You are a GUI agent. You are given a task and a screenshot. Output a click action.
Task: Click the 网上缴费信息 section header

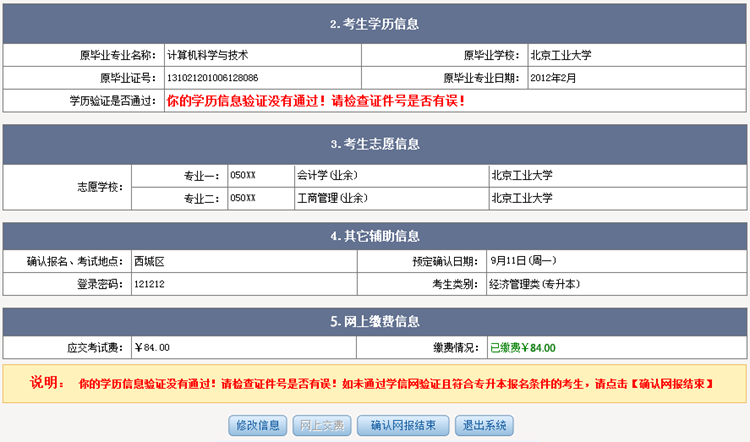coord(374,322)
